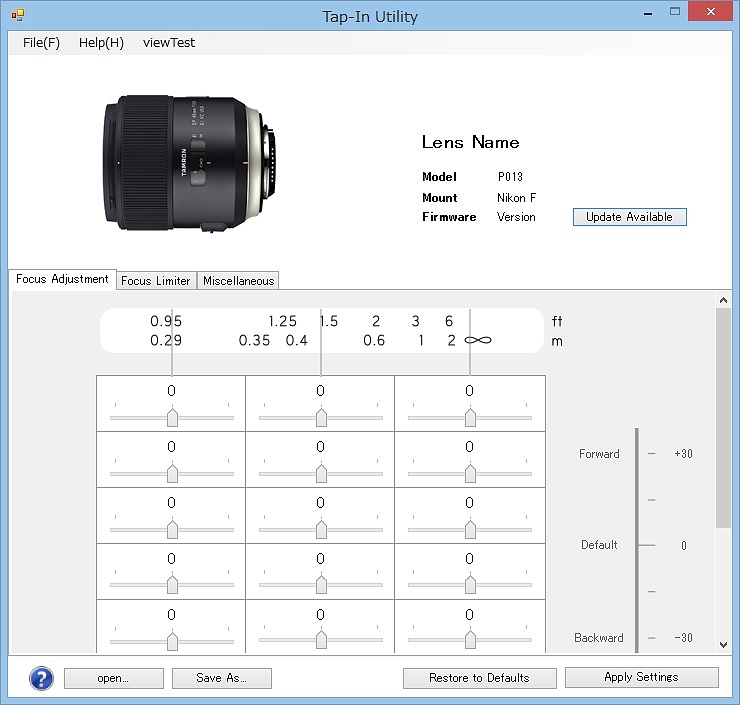The height and width of the screenshot is (705, 740).
Task: Click the infinity symbol on distance scale
Action: pos(478,340)
